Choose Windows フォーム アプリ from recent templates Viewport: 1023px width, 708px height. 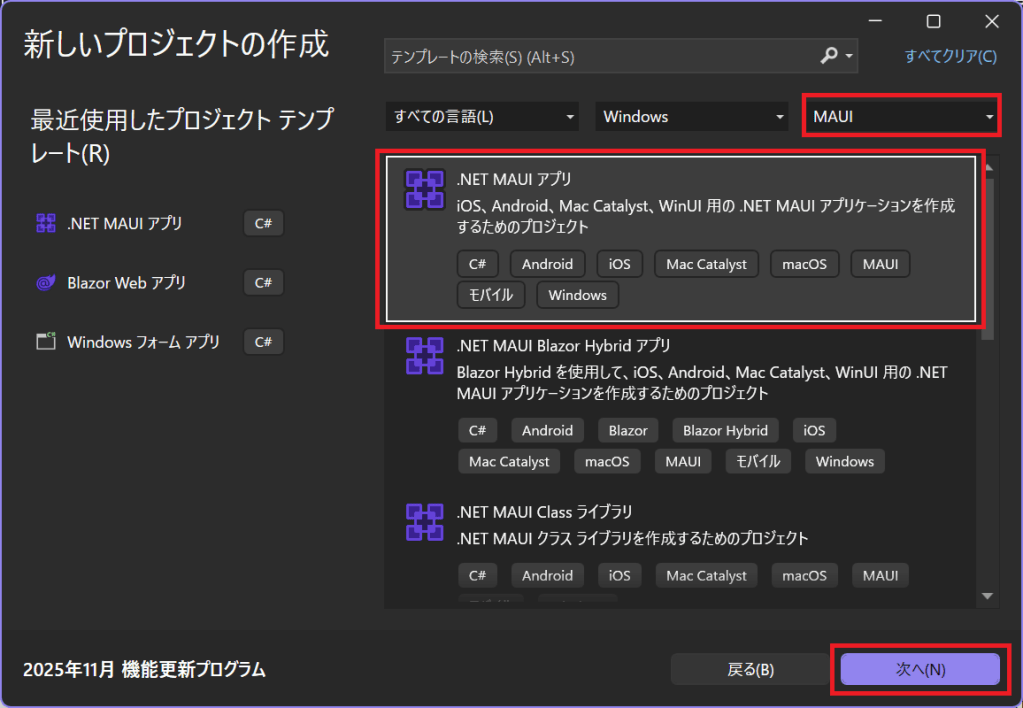pos(143,342)
